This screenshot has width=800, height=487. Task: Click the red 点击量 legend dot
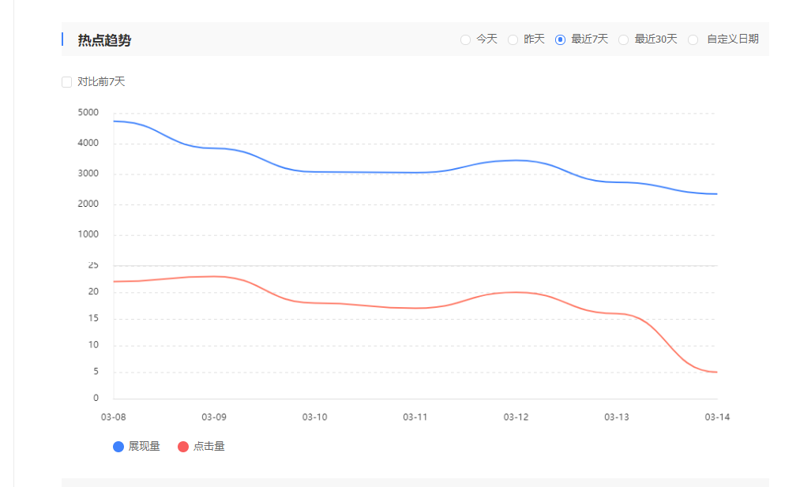click(x=183, y=447)
